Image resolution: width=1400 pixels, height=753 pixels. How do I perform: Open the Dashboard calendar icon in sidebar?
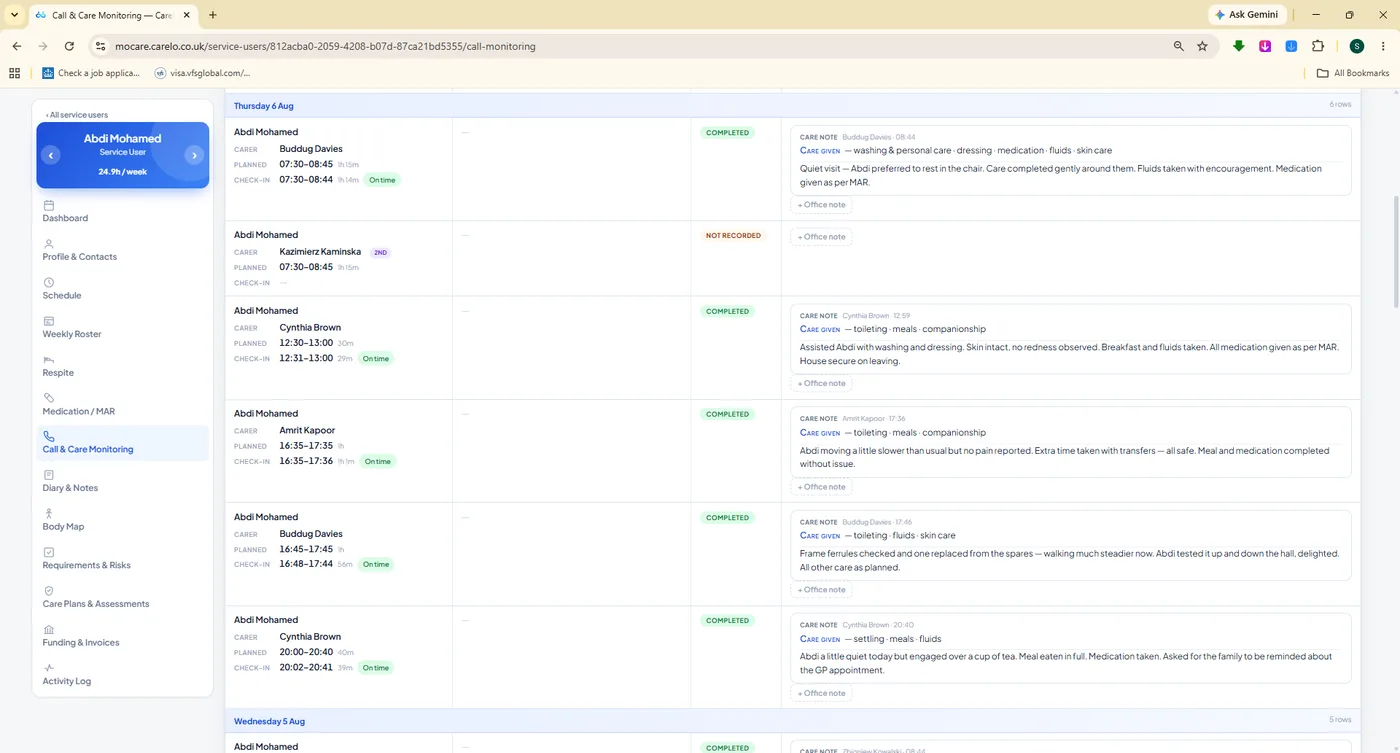coord(48,205)
